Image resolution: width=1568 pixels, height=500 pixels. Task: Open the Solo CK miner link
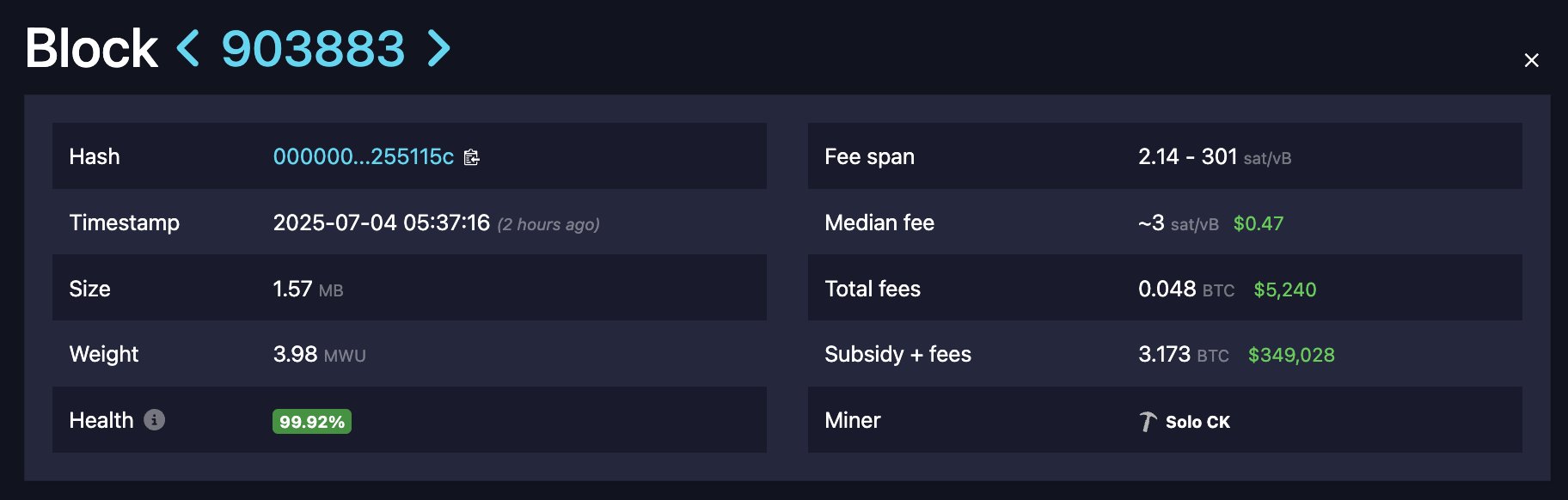point(1197,422)
